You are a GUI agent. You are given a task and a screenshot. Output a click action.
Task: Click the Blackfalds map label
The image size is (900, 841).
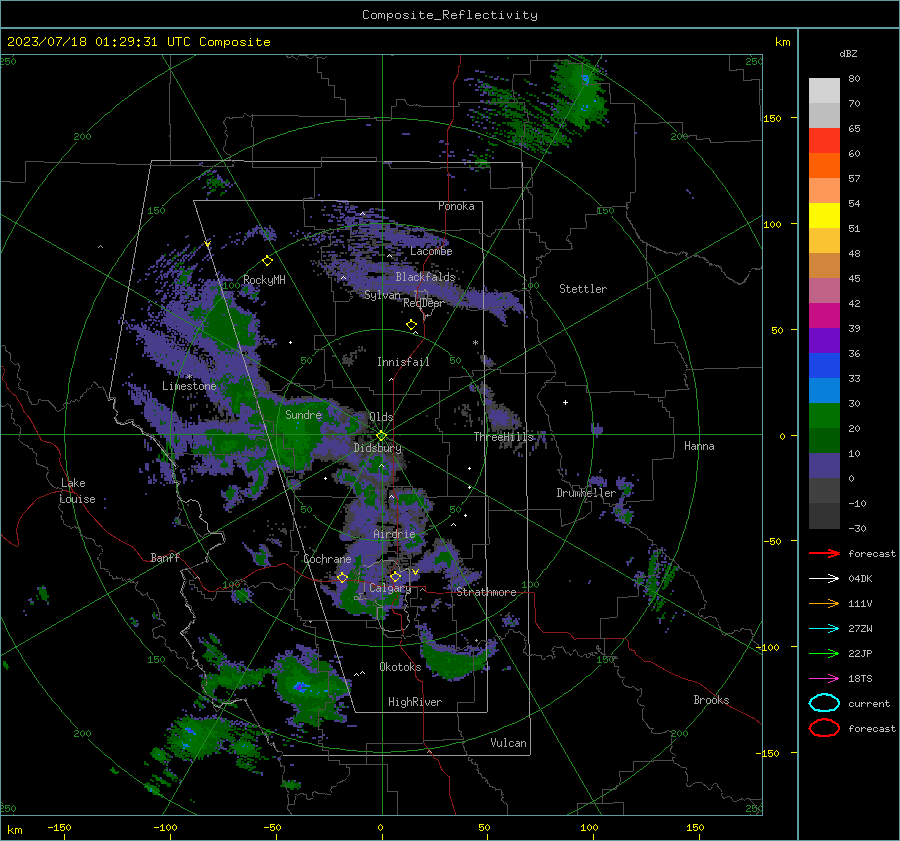[x=425, y=277]
